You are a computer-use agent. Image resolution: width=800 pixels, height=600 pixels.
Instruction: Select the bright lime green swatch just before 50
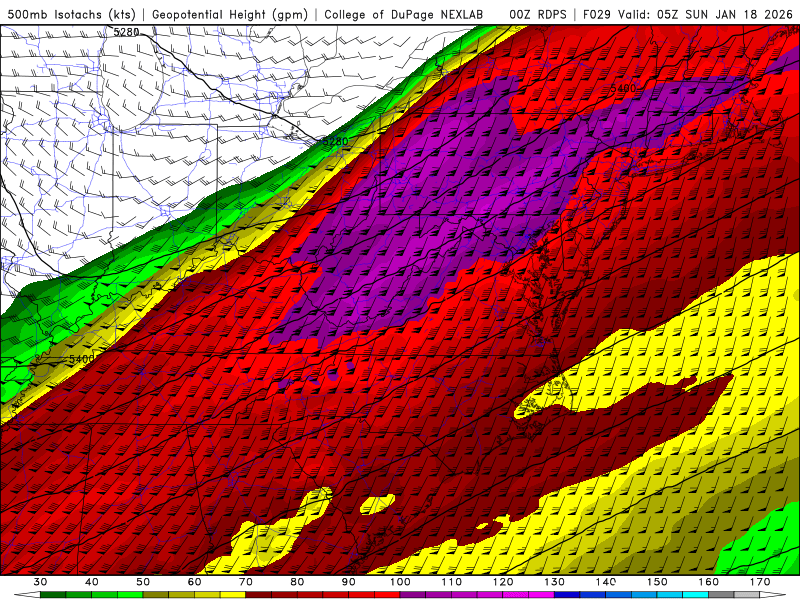tap(130, 595)
